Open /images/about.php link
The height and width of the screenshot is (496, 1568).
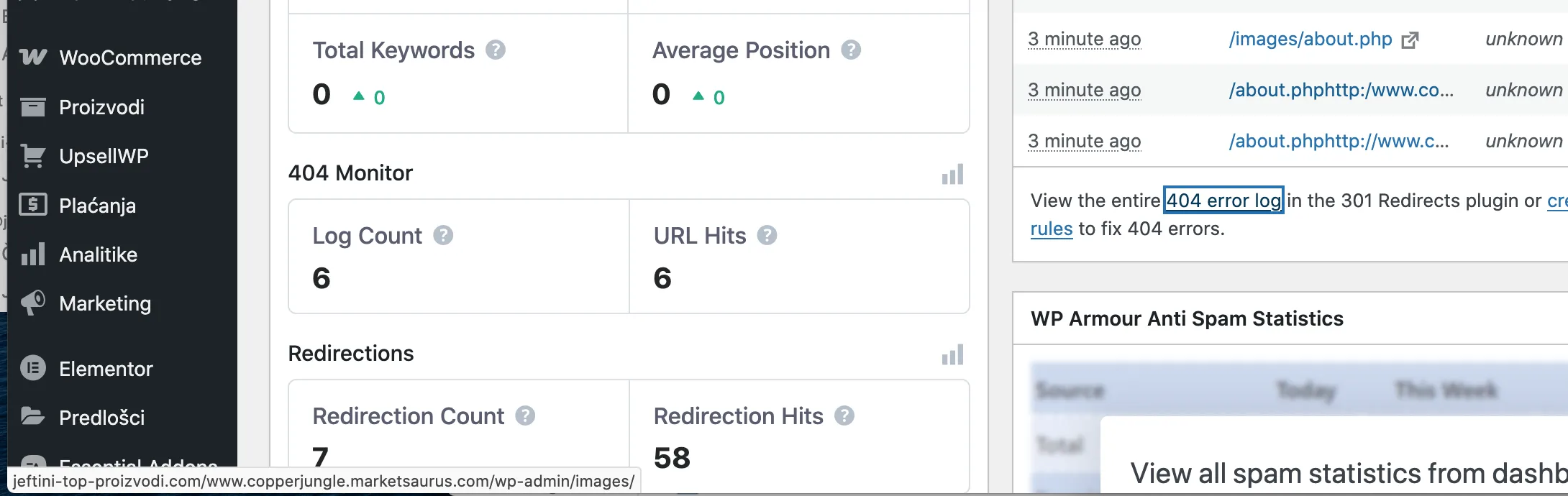click(x=1311, y=39)
